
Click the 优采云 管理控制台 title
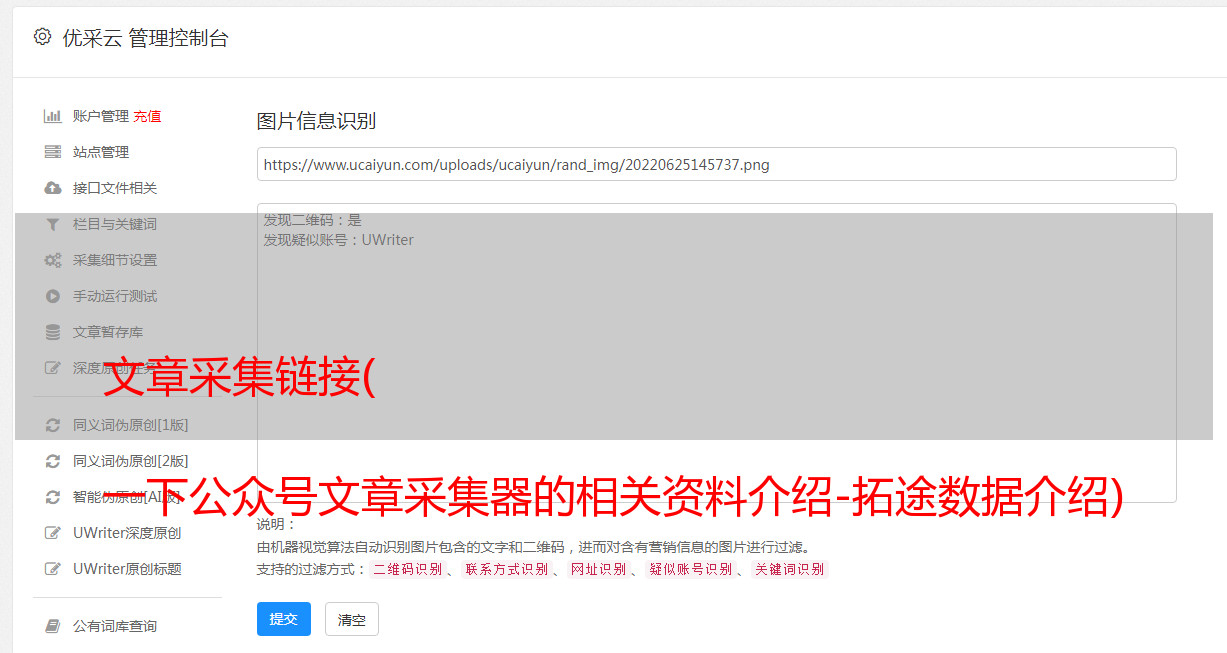[x=145, y=38]
